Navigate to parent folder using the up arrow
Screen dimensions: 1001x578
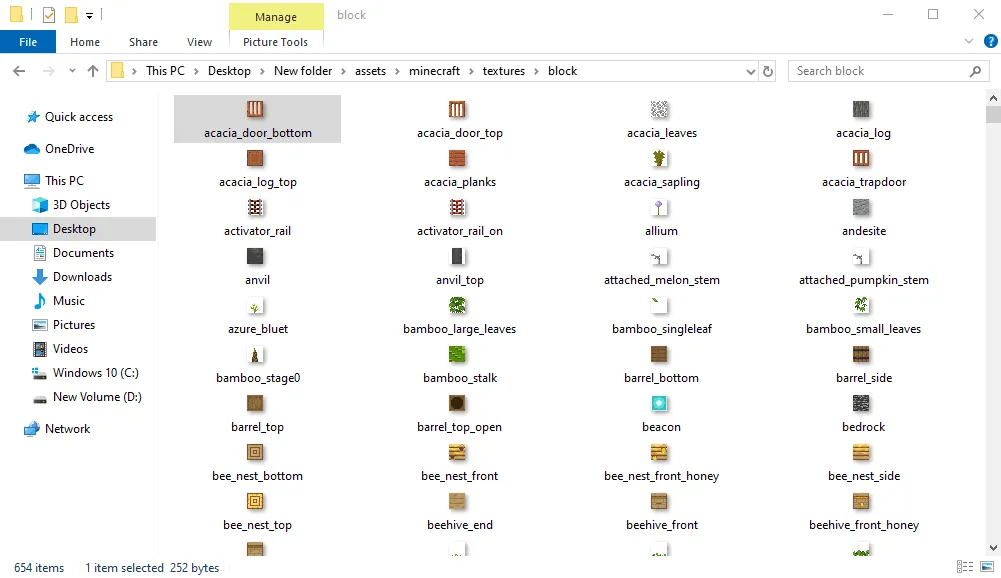[92, 71]
